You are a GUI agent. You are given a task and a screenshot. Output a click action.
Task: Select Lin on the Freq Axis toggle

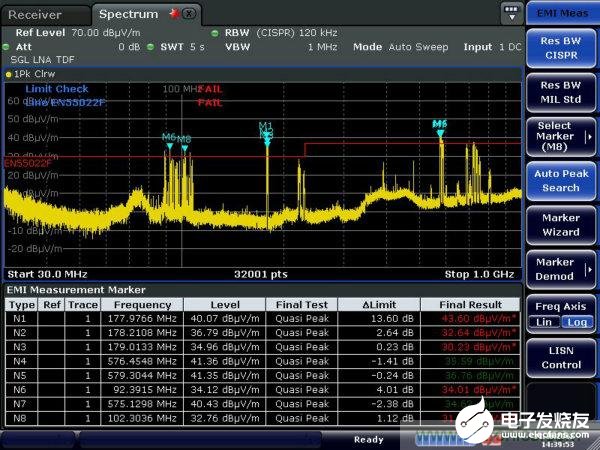543,322
